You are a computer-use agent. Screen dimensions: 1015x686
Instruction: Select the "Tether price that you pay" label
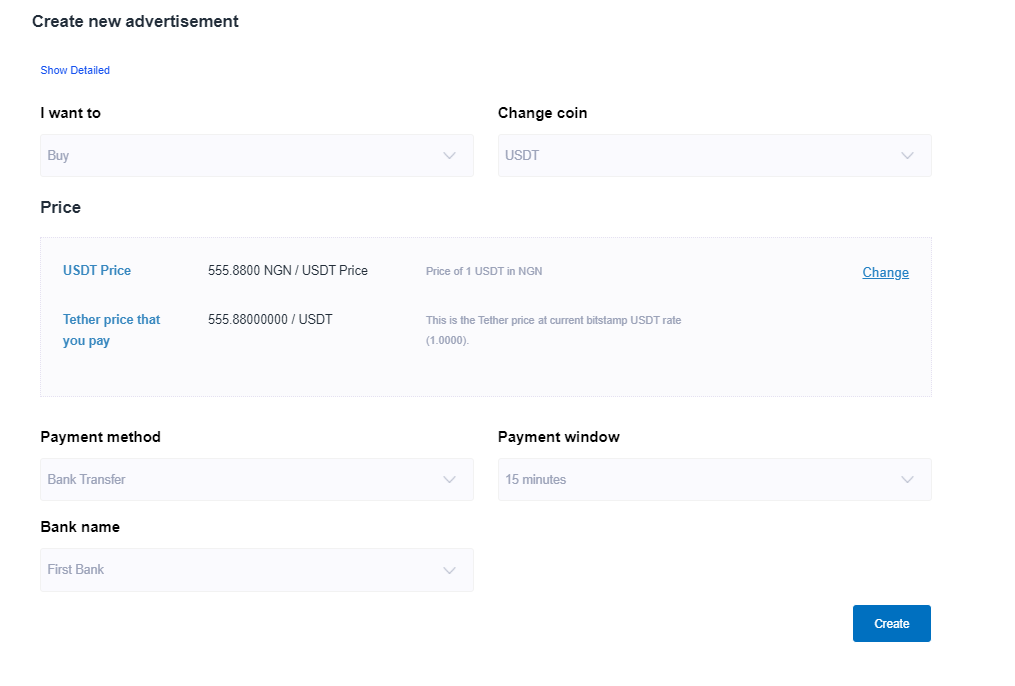pos(111,330)
